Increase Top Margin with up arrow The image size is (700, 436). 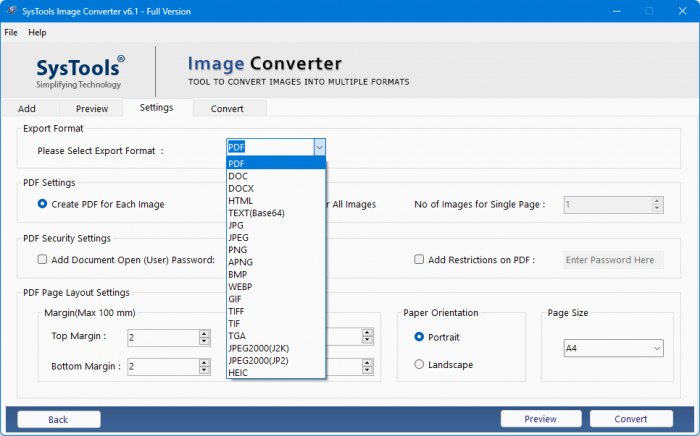(204, 333)
